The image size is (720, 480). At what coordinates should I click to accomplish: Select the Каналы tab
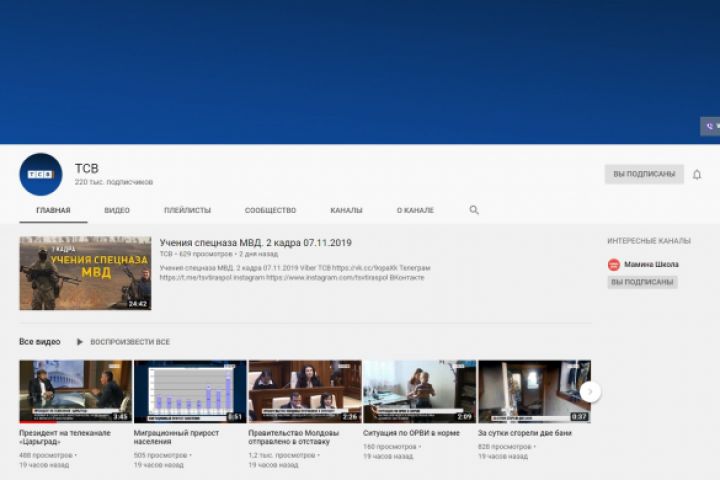346,210
